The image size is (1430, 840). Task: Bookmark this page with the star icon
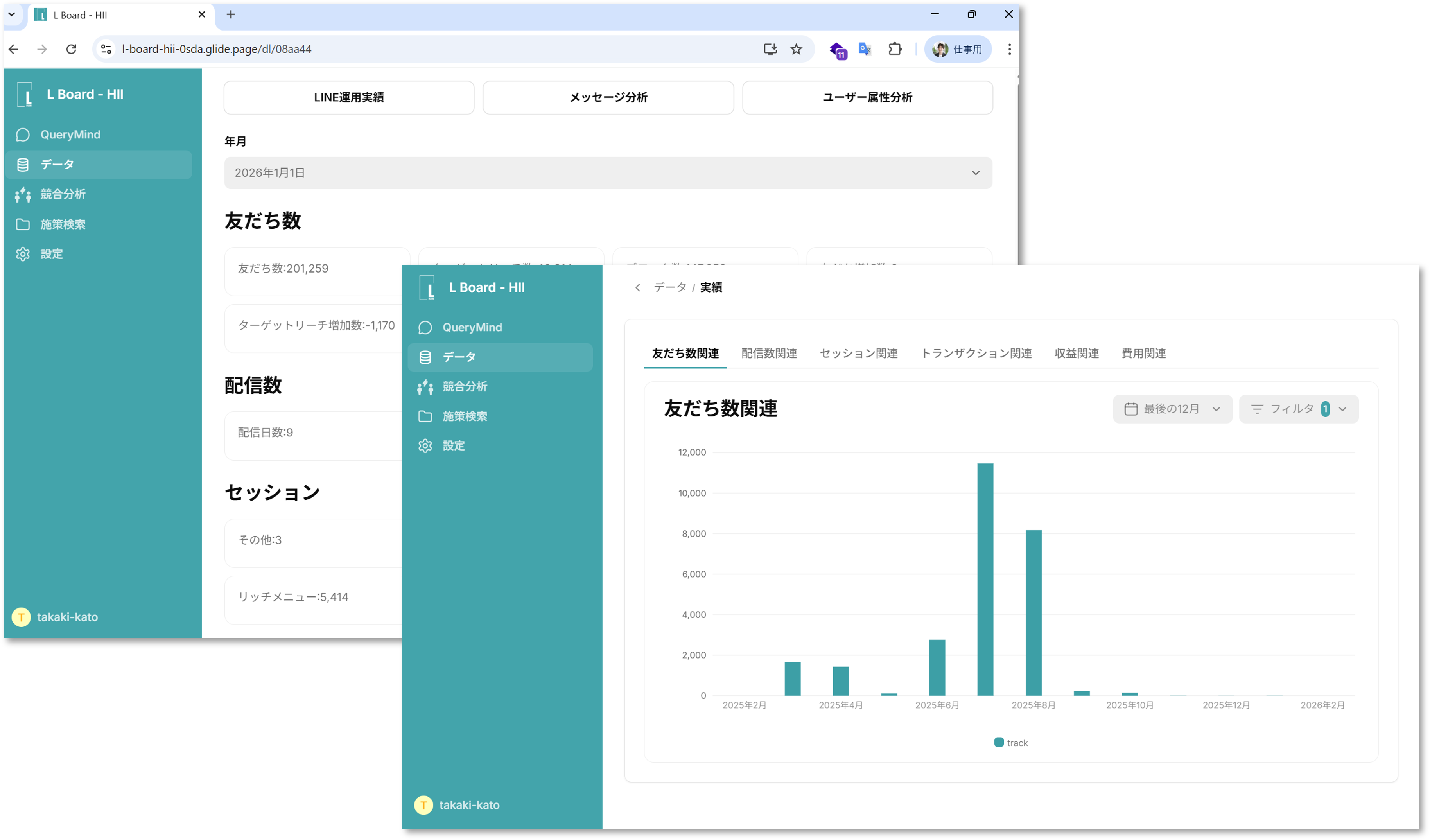[x=796, y=49]
